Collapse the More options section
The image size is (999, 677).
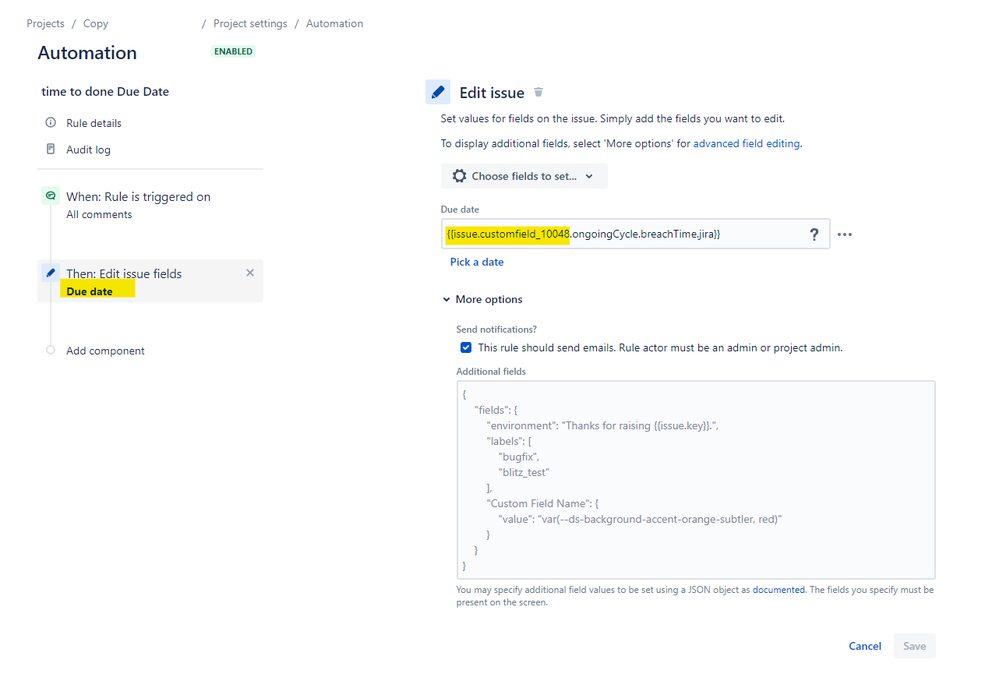pyautogui.click(x=482, y=299)
